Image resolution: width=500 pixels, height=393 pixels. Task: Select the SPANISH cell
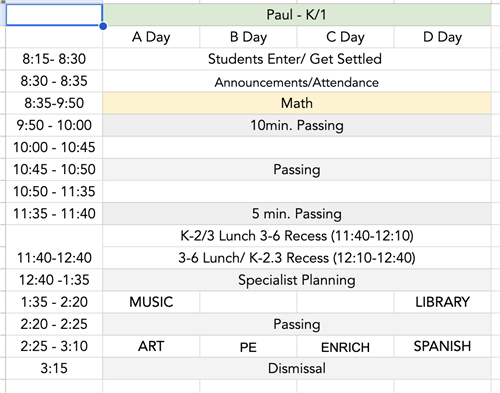click(x=442, y=346)
